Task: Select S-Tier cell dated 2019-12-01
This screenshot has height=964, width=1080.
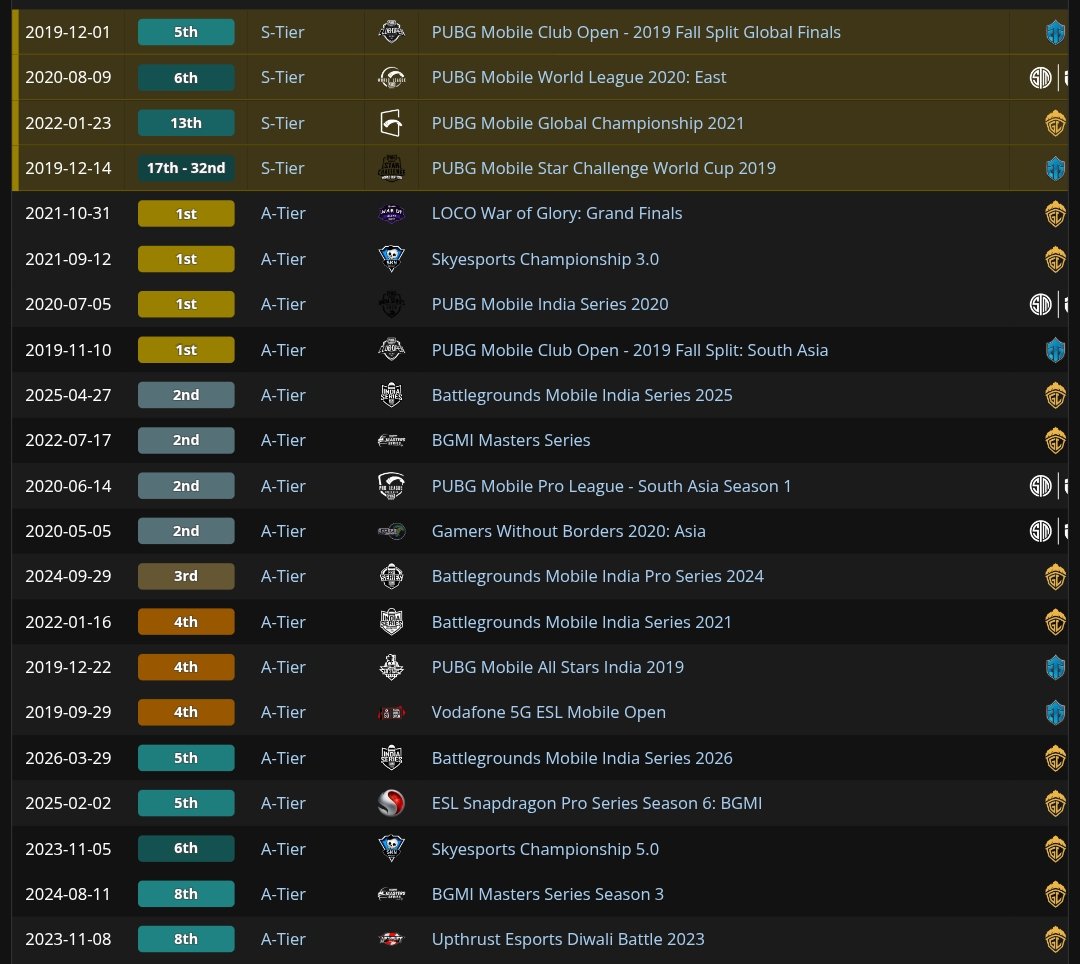Action: 282,32
